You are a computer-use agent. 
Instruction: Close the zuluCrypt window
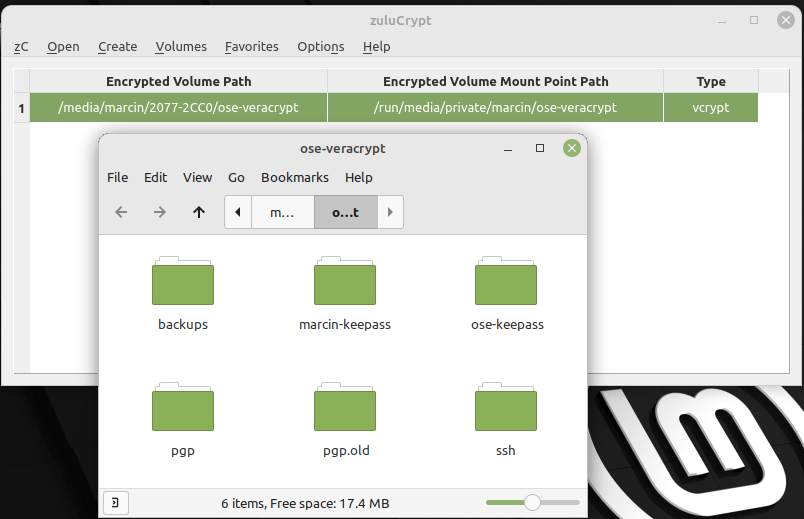pyautogui.click(x=786, y=20)
